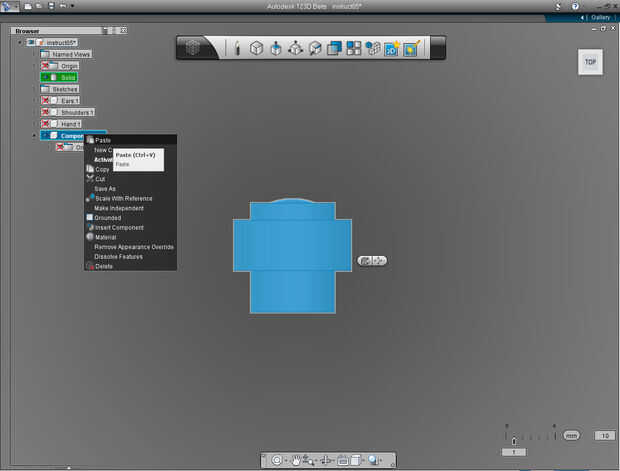This screenshot has width=620, height=471.
Task: Click the New file icon in title bar
Action: pos(28,6)
